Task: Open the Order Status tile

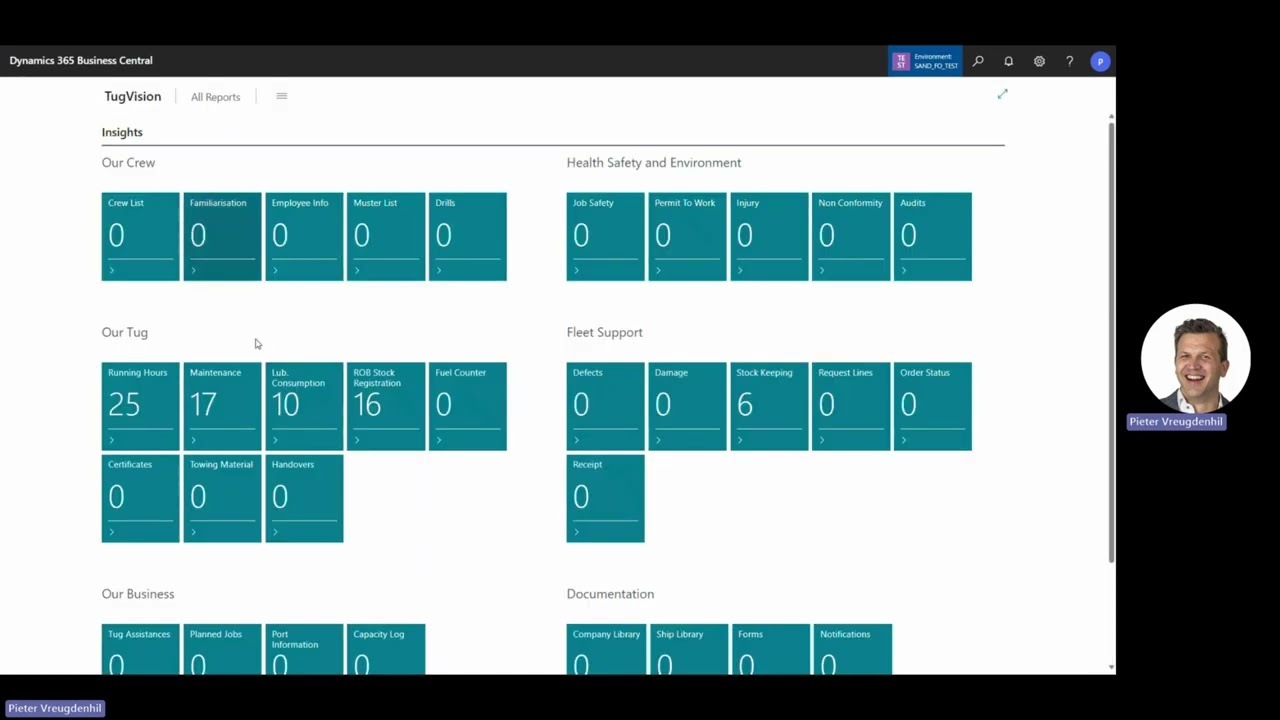Action: click(x=932, y=406)
